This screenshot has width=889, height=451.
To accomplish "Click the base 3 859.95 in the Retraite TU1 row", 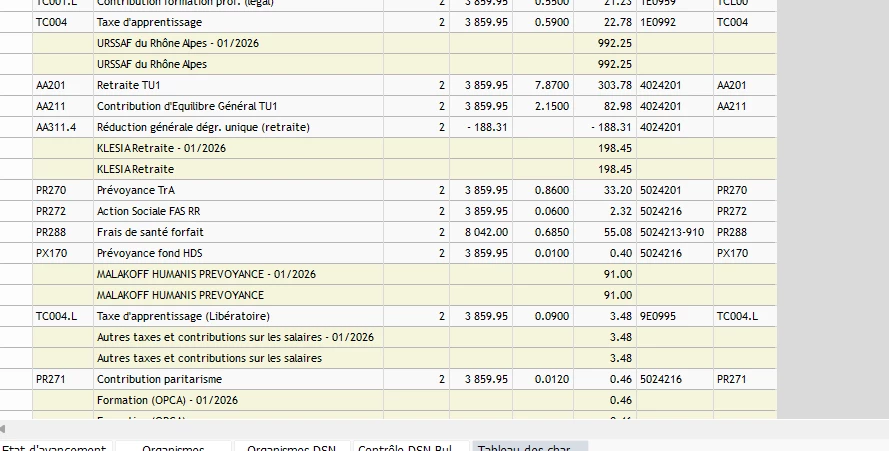I will pos(481,85).
